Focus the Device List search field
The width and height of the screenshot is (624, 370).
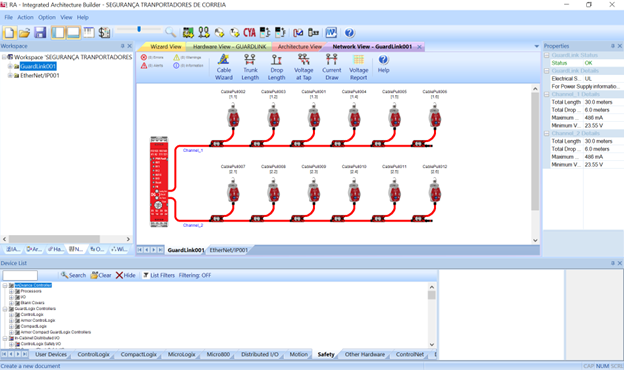pos(20,275)
